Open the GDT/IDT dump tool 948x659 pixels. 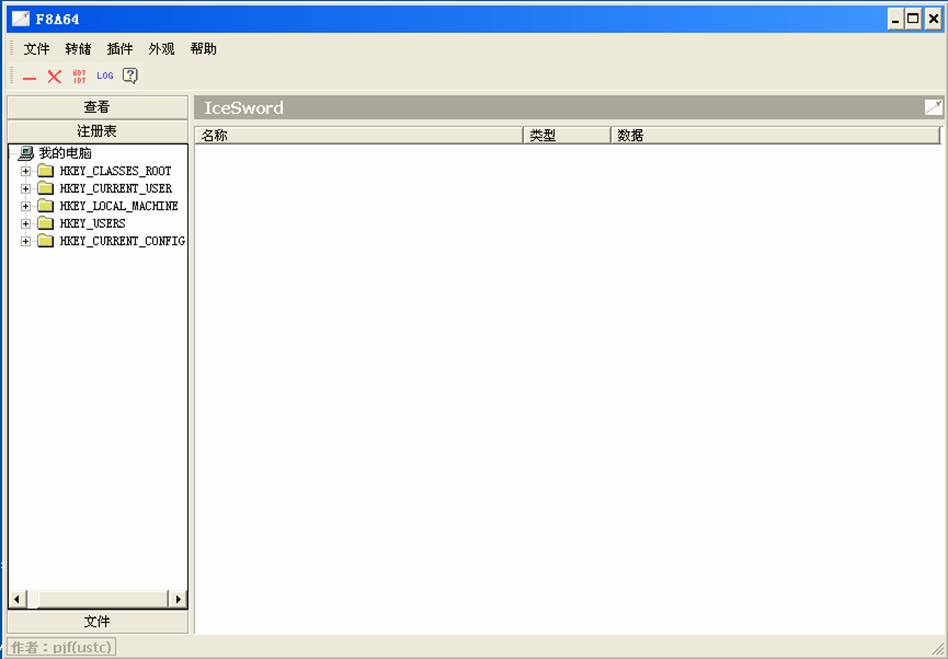[x=79, y=76]
